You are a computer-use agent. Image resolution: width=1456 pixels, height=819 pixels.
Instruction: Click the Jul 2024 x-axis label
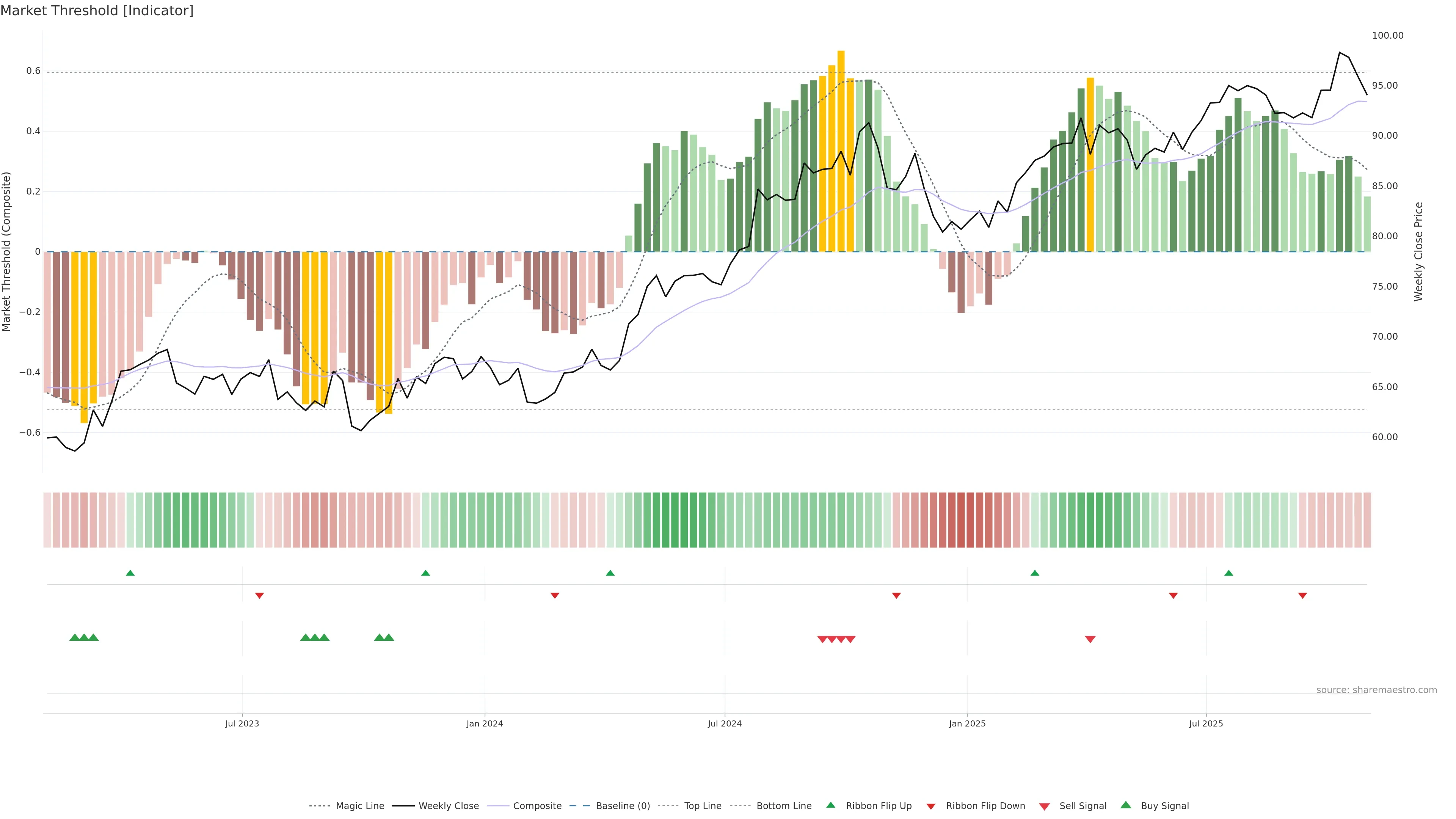tap(725, 723)
